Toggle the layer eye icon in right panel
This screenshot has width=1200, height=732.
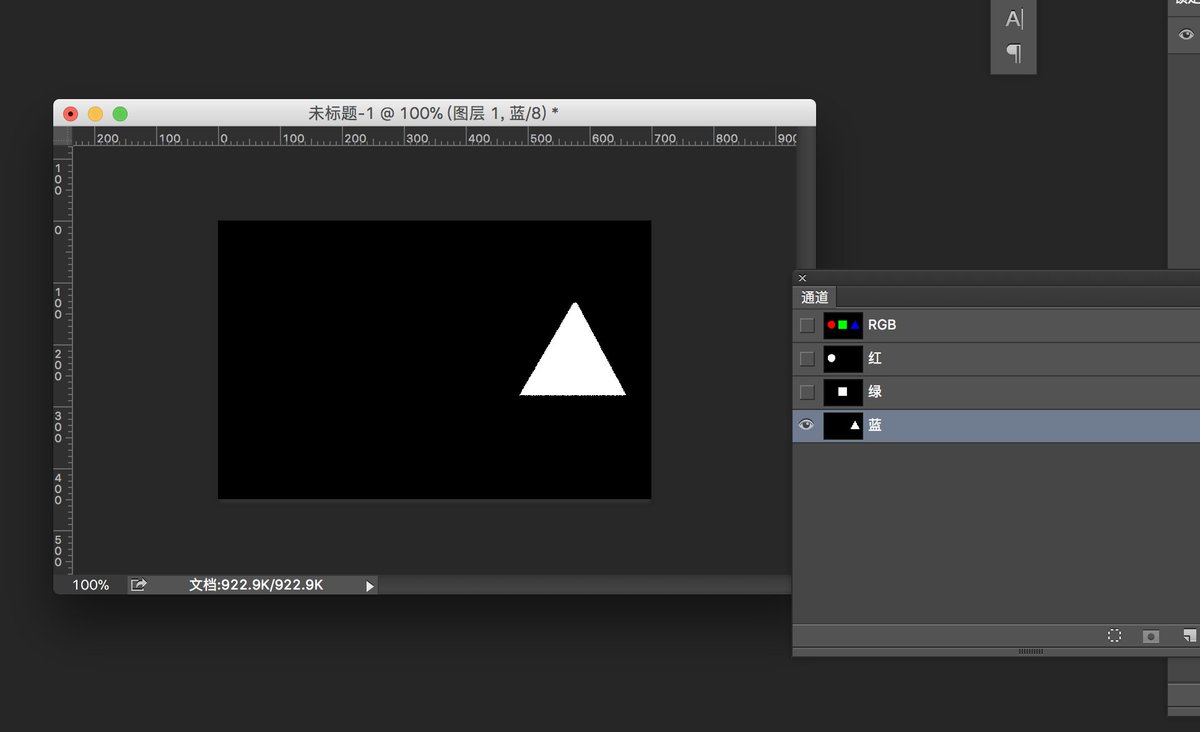tap(1186, 34)
